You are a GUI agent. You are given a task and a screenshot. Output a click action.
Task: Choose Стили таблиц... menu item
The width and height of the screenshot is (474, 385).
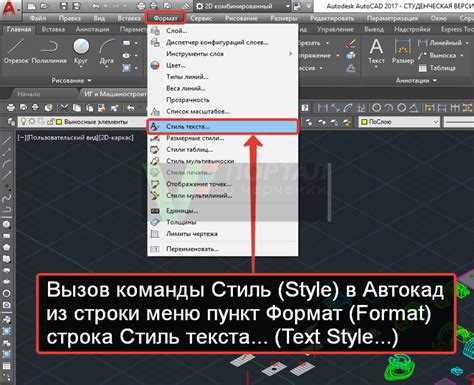222,150
